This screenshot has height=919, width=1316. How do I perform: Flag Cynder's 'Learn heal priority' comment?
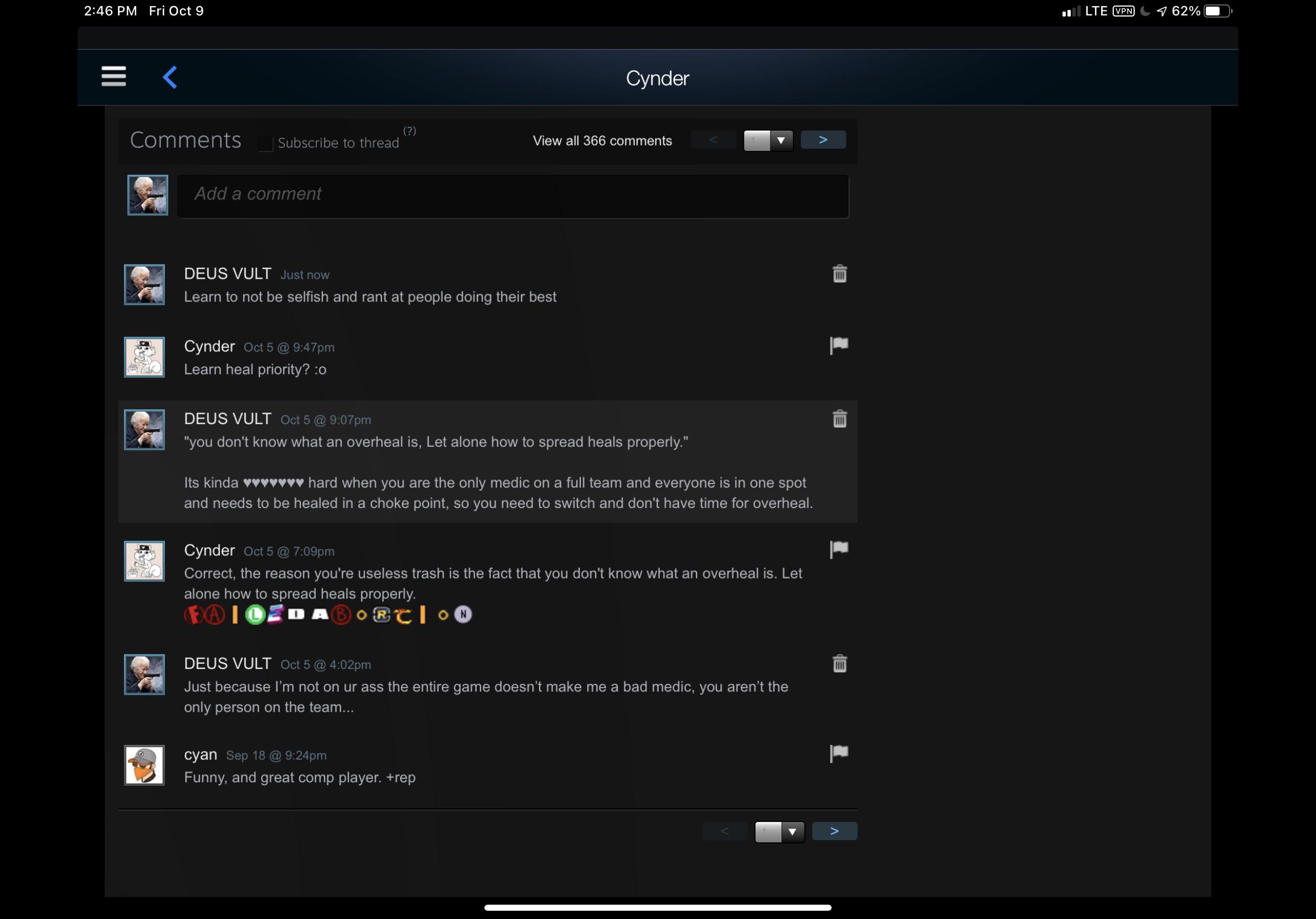(x=839, y=345)
